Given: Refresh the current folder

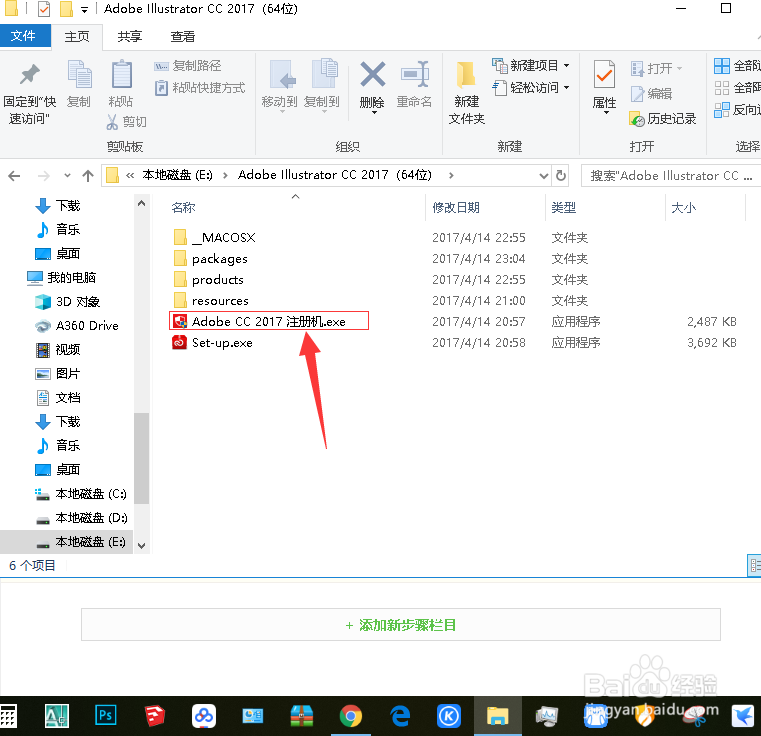Looking at the screenshot, I should (x=561, y=175).
